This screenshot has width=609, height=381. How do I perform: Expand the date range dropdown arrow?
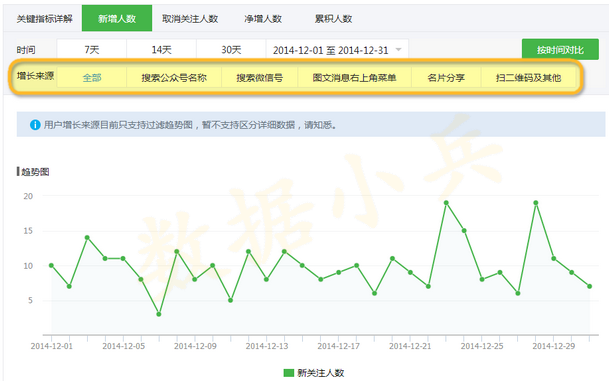[398, 50]
